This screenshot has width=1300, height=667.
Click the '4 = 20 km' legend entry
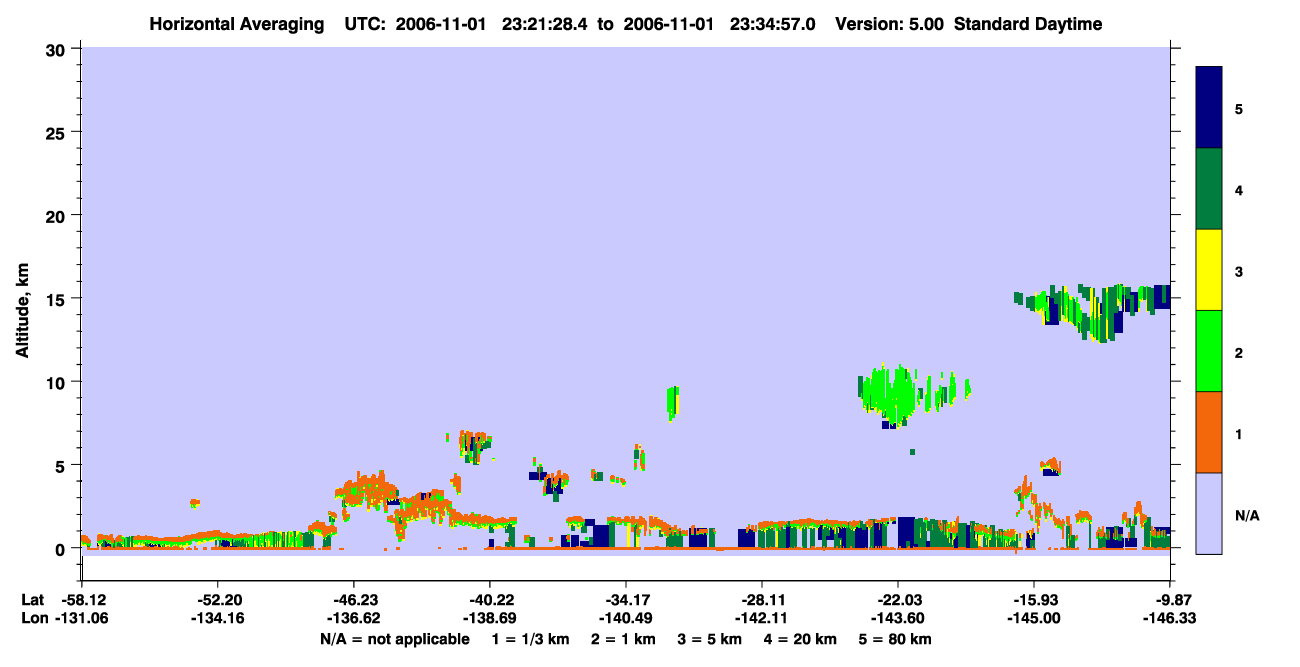click(802, 639)
